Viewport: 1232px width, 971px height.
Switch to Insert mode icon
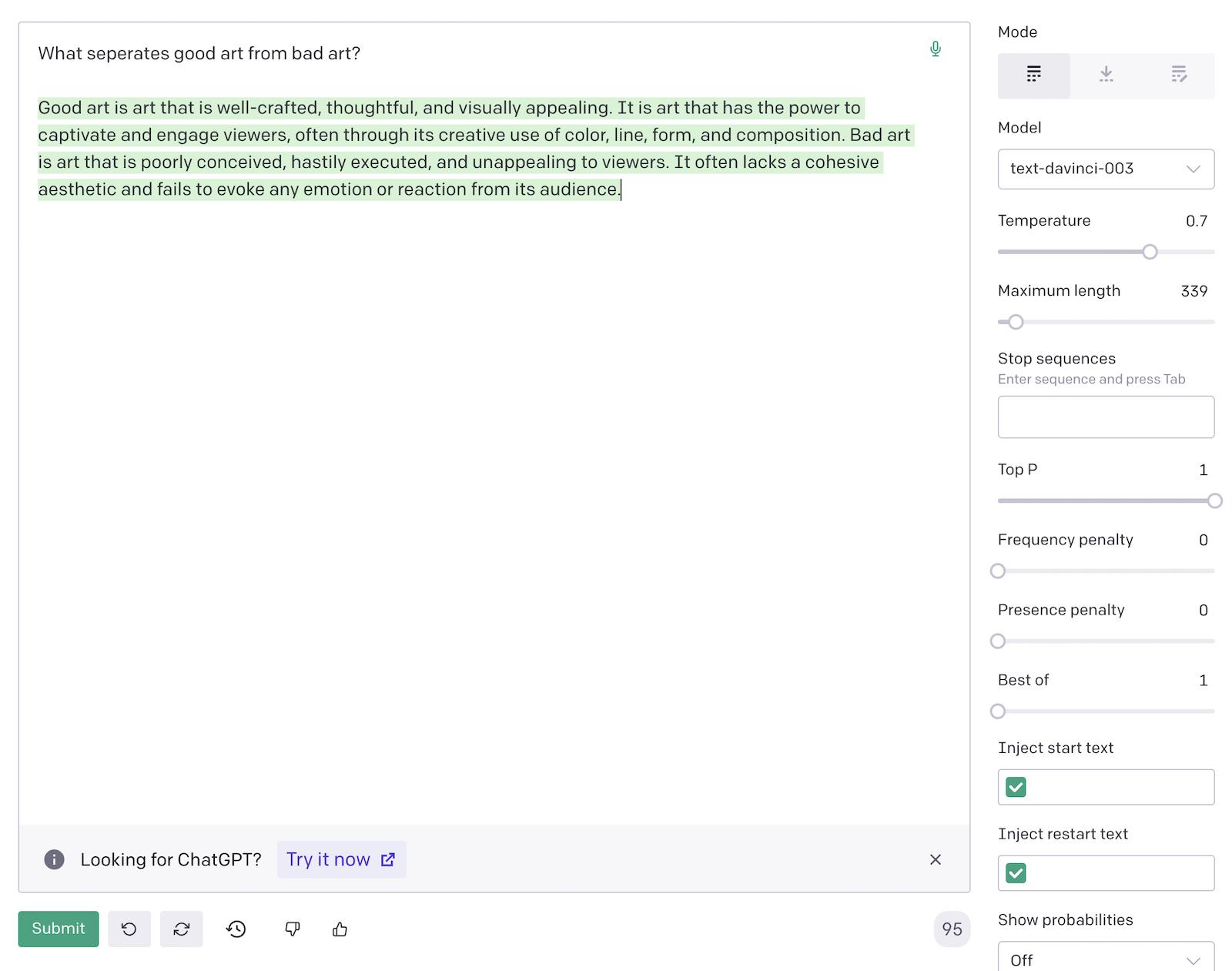click(1106, 75)
